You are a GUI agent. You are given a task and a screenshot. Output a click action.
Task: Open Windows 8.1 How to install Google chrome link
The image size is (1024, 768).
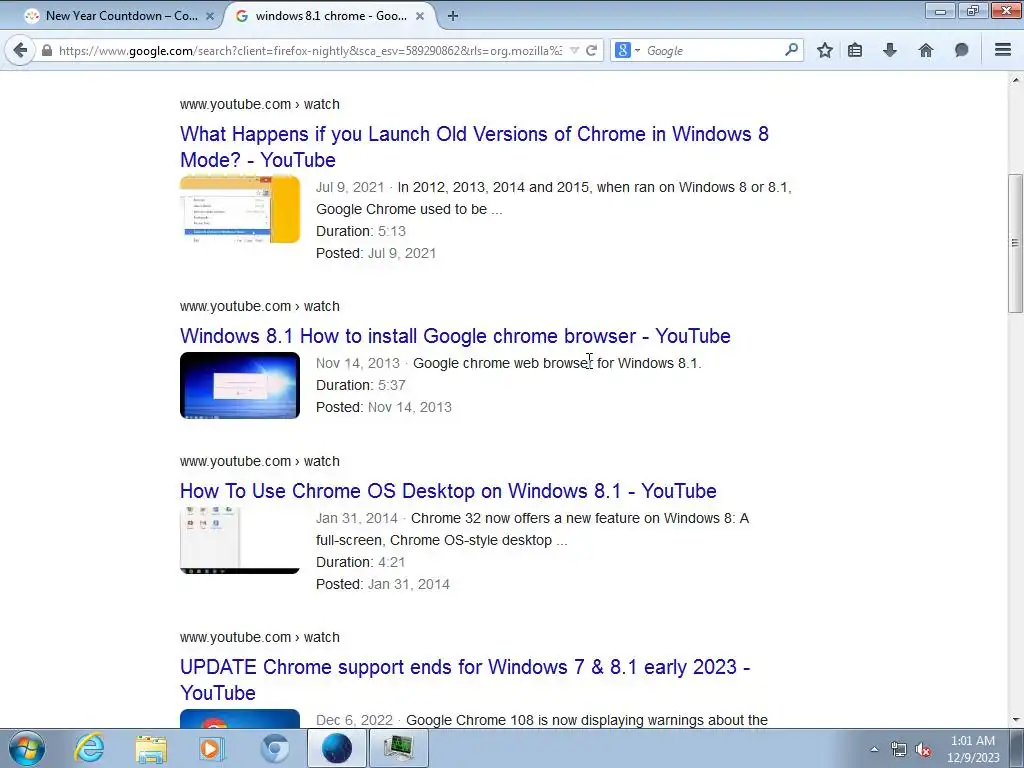tap(455, 336)
